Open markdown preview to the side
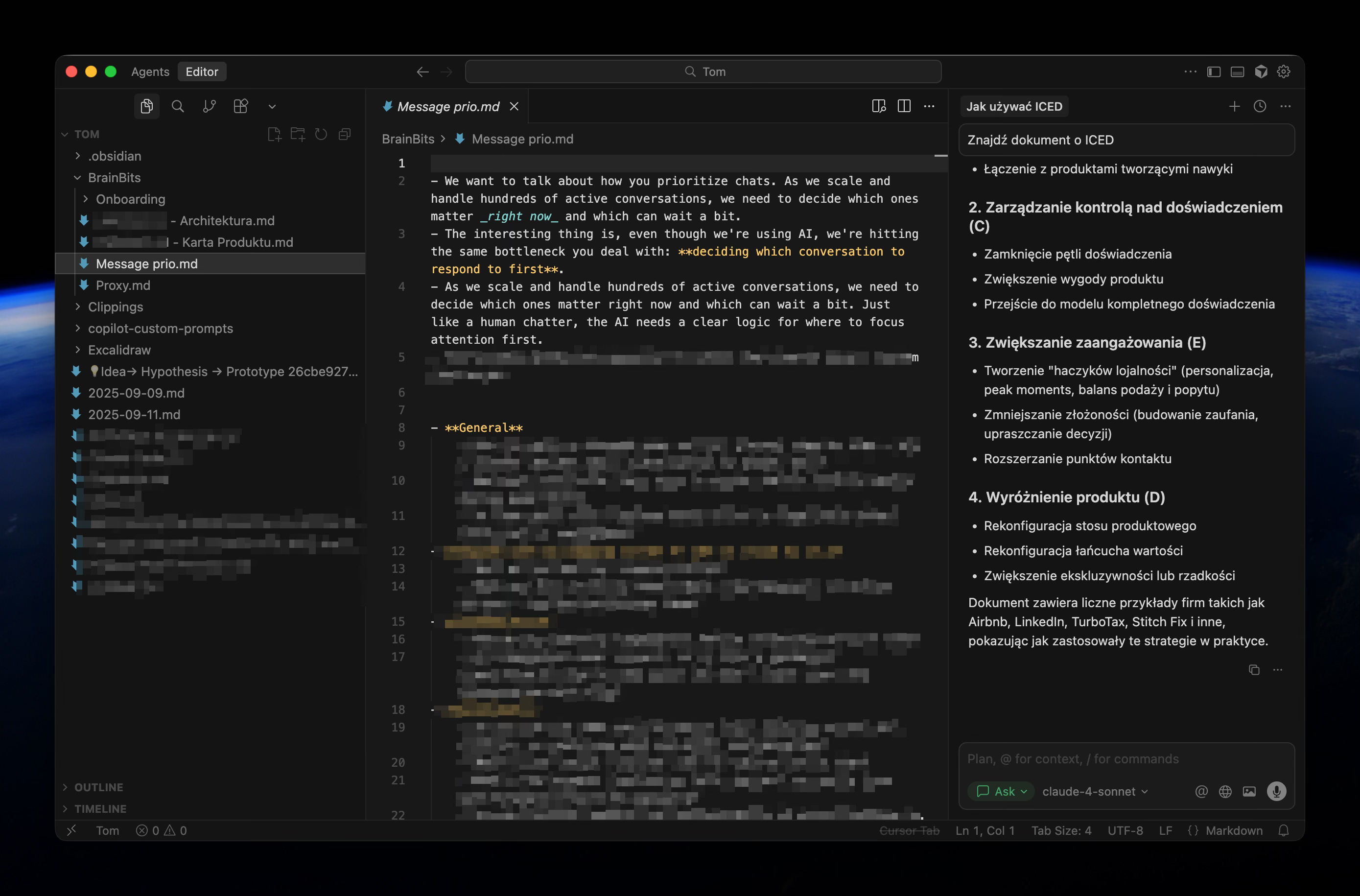 point(878,106)
